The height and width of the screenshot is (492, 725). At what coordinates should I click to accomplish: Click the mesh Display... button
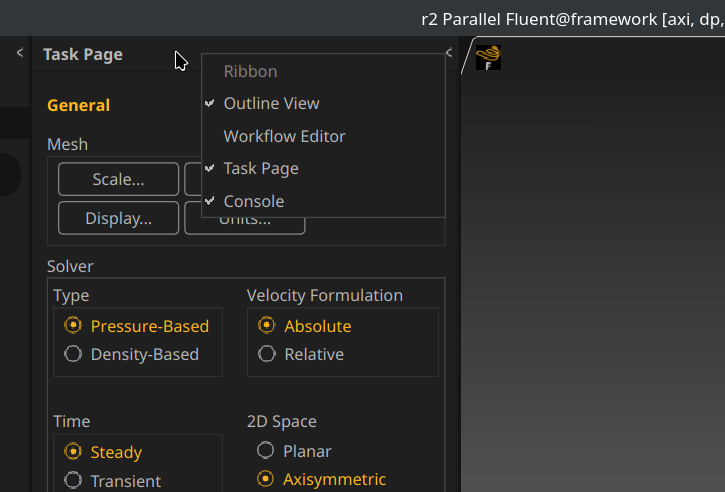[118, 218]
